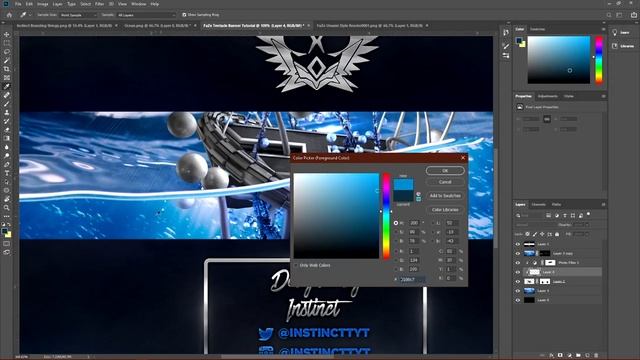Select the R red radio button
This screenshot has height=360, width=640.
point(396,251)
